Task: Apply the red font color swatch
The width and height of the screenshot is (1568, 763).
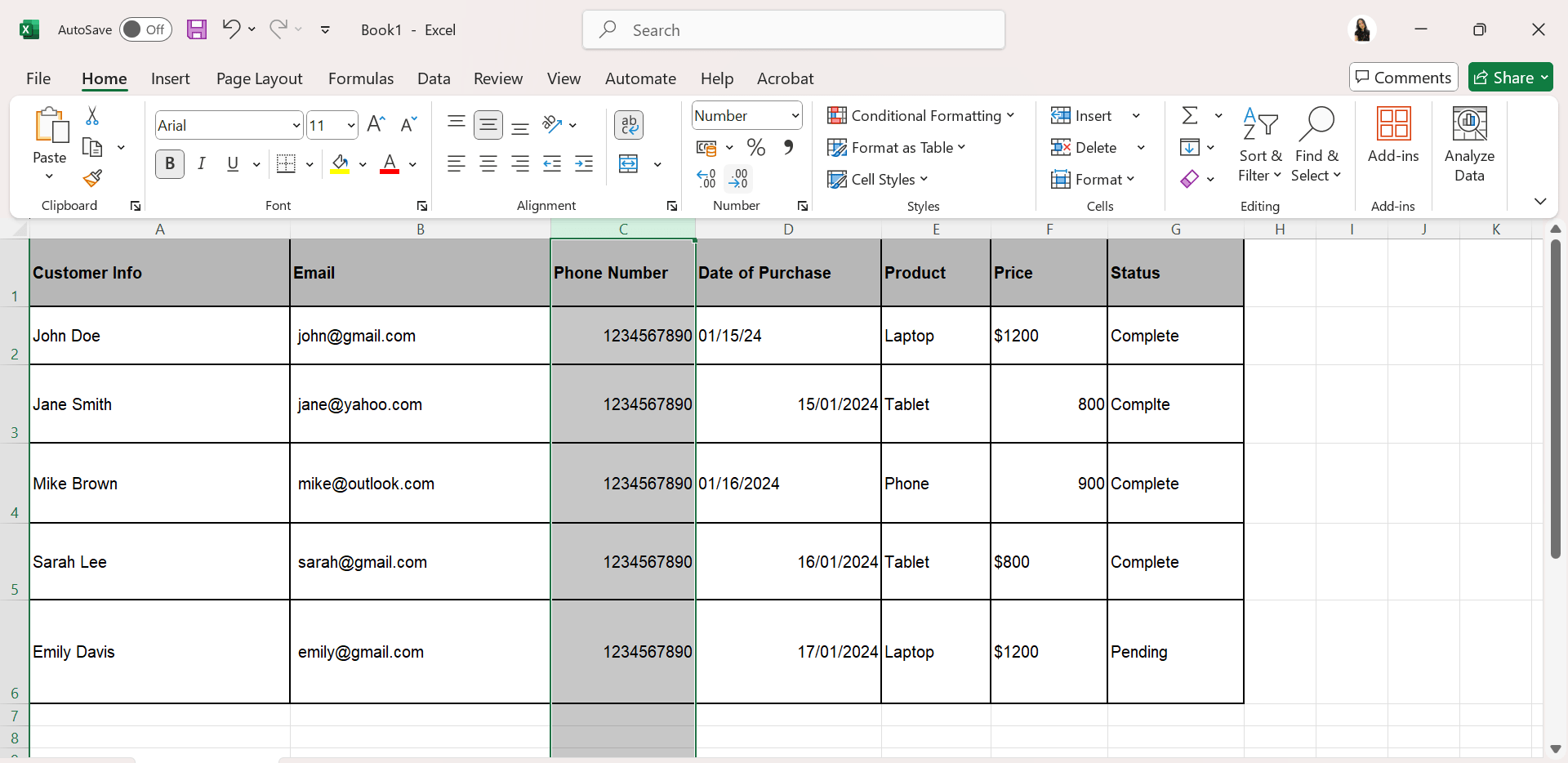Action: tap(390, 164)
